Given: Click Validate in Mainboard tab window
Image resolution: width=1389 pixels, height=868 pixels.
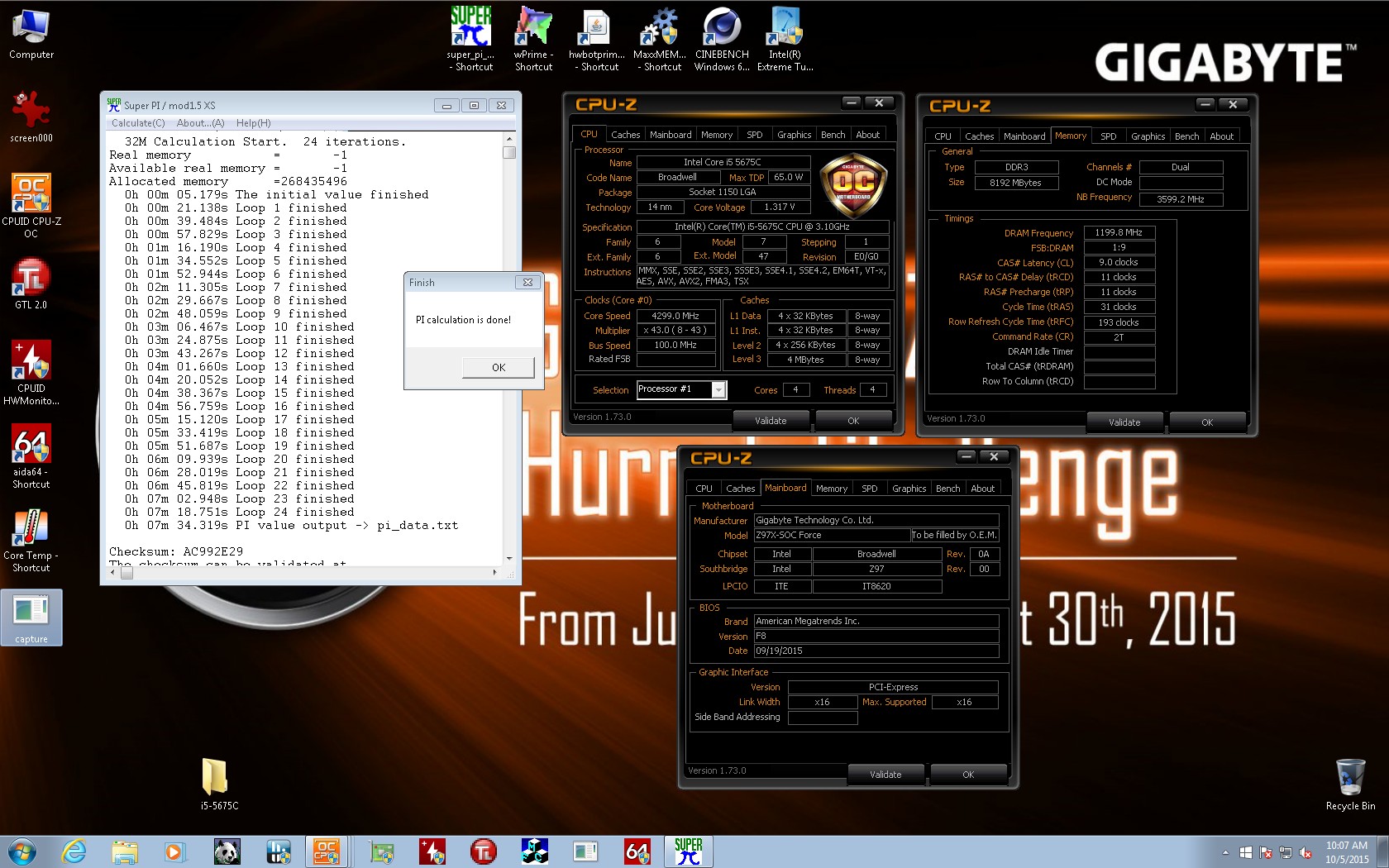Looking at the screenshot, I should pos(885,775).
